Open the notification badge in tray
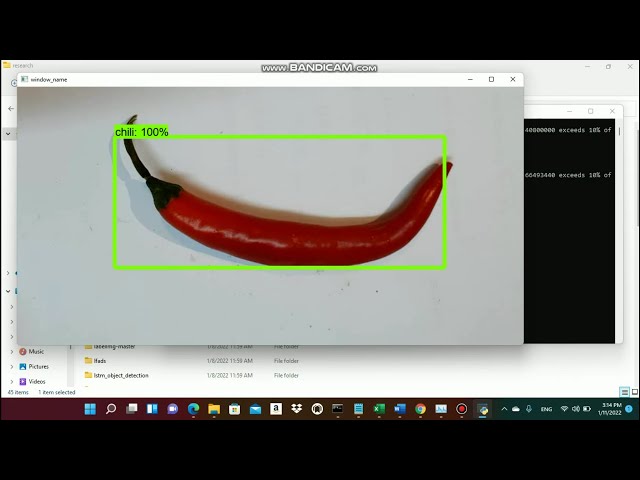 pos(629,409)
